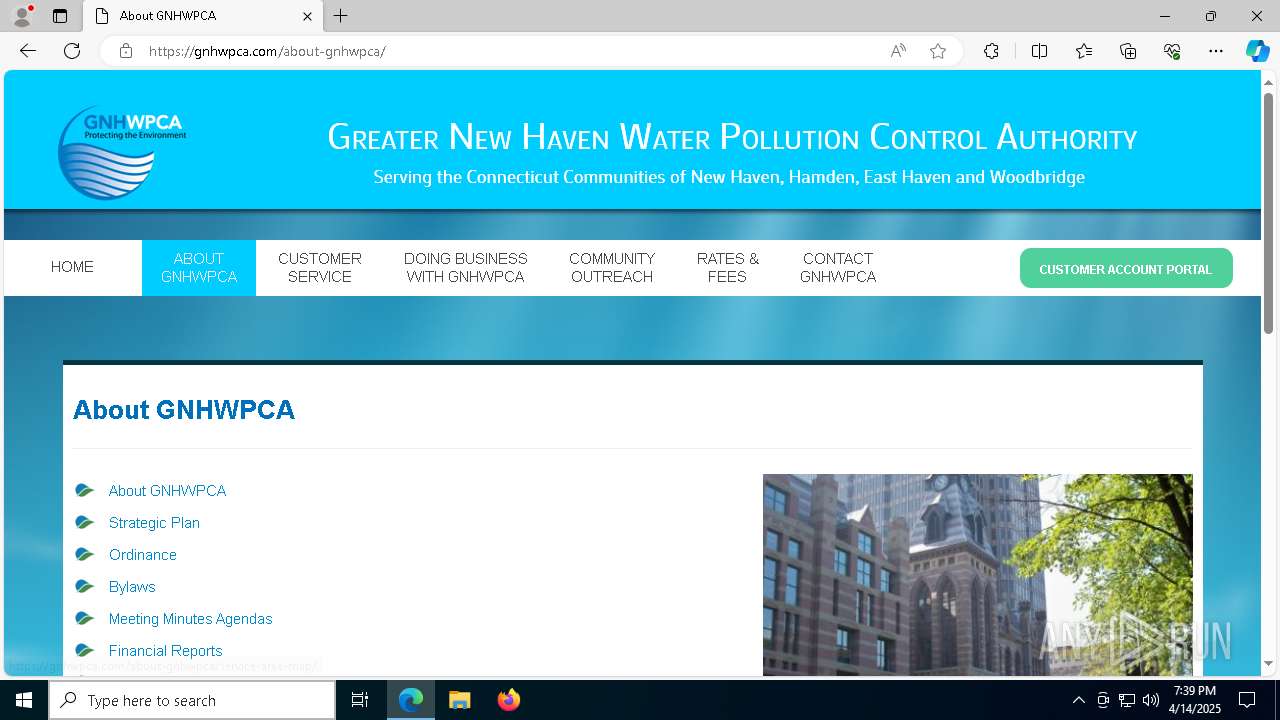Open the Strategic Plan link
The width and height of the screenshot is (1280, 720).
[x=154, y=523]
